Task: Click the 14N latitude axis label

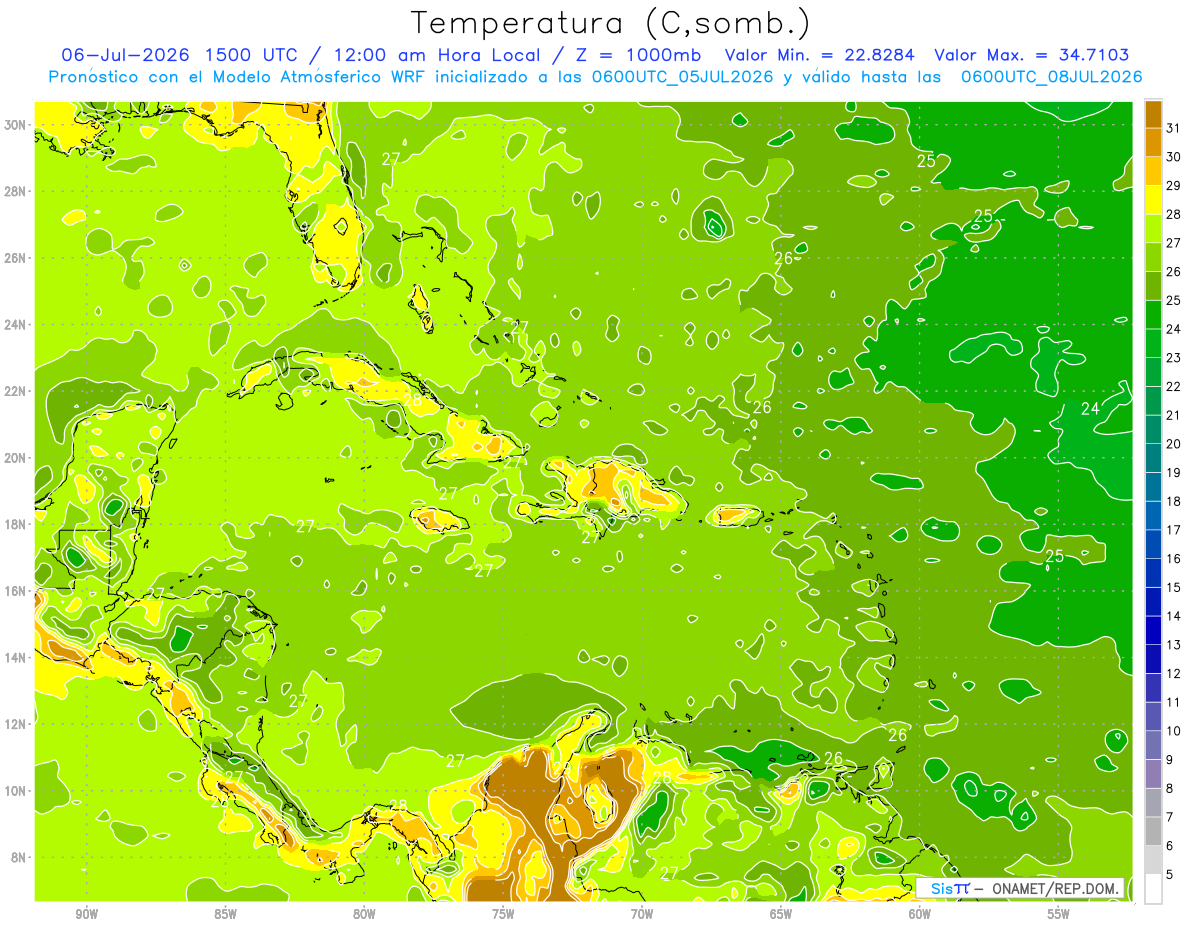Action: coord(16,658)
